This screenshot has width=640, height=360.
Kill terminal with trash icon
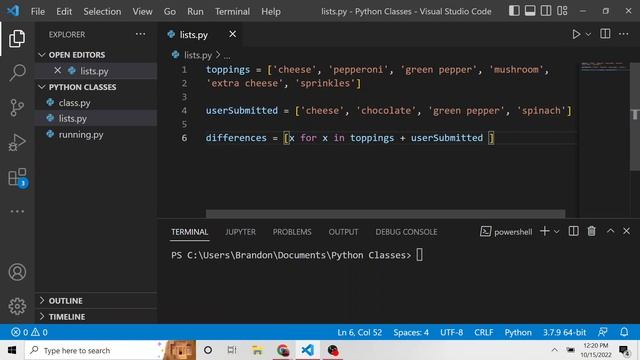[x=591, y=231]
